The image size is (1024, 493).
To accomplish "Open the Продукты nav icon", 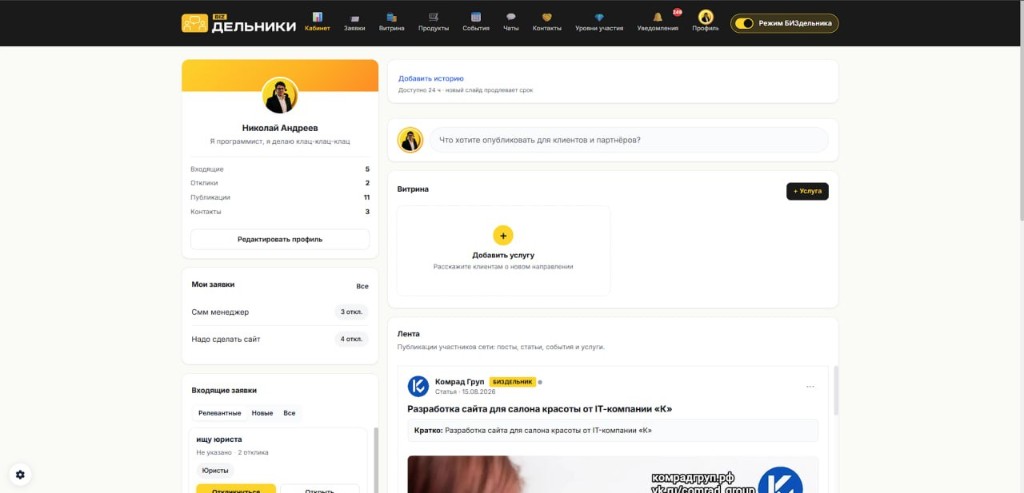I will (434, 18).
